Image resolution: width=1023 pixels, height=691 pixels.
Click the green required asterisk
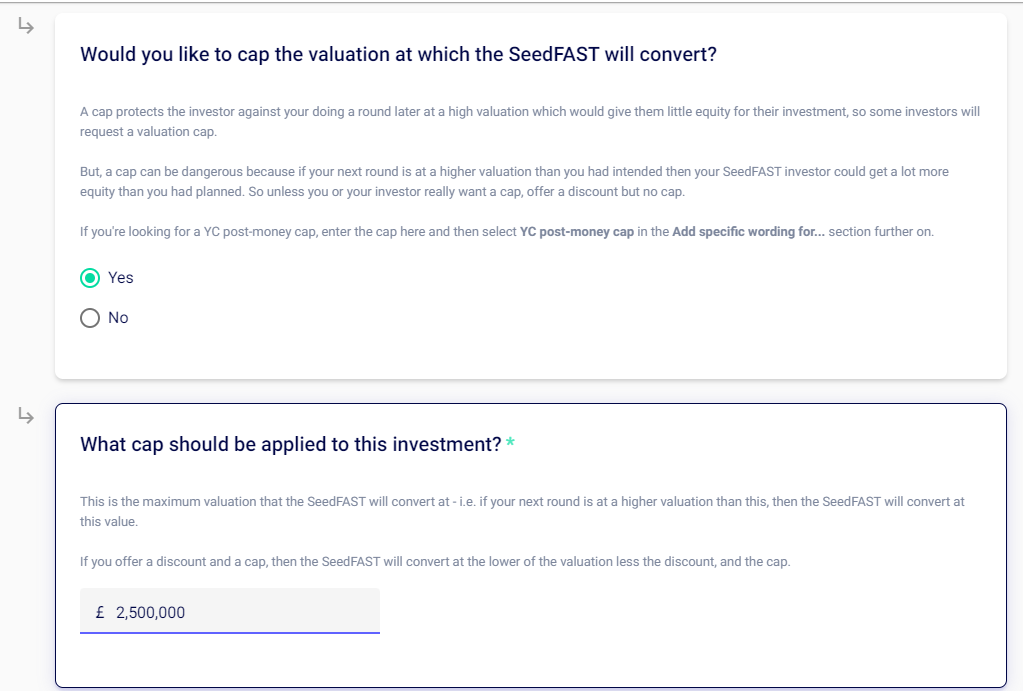pos(511,444)
